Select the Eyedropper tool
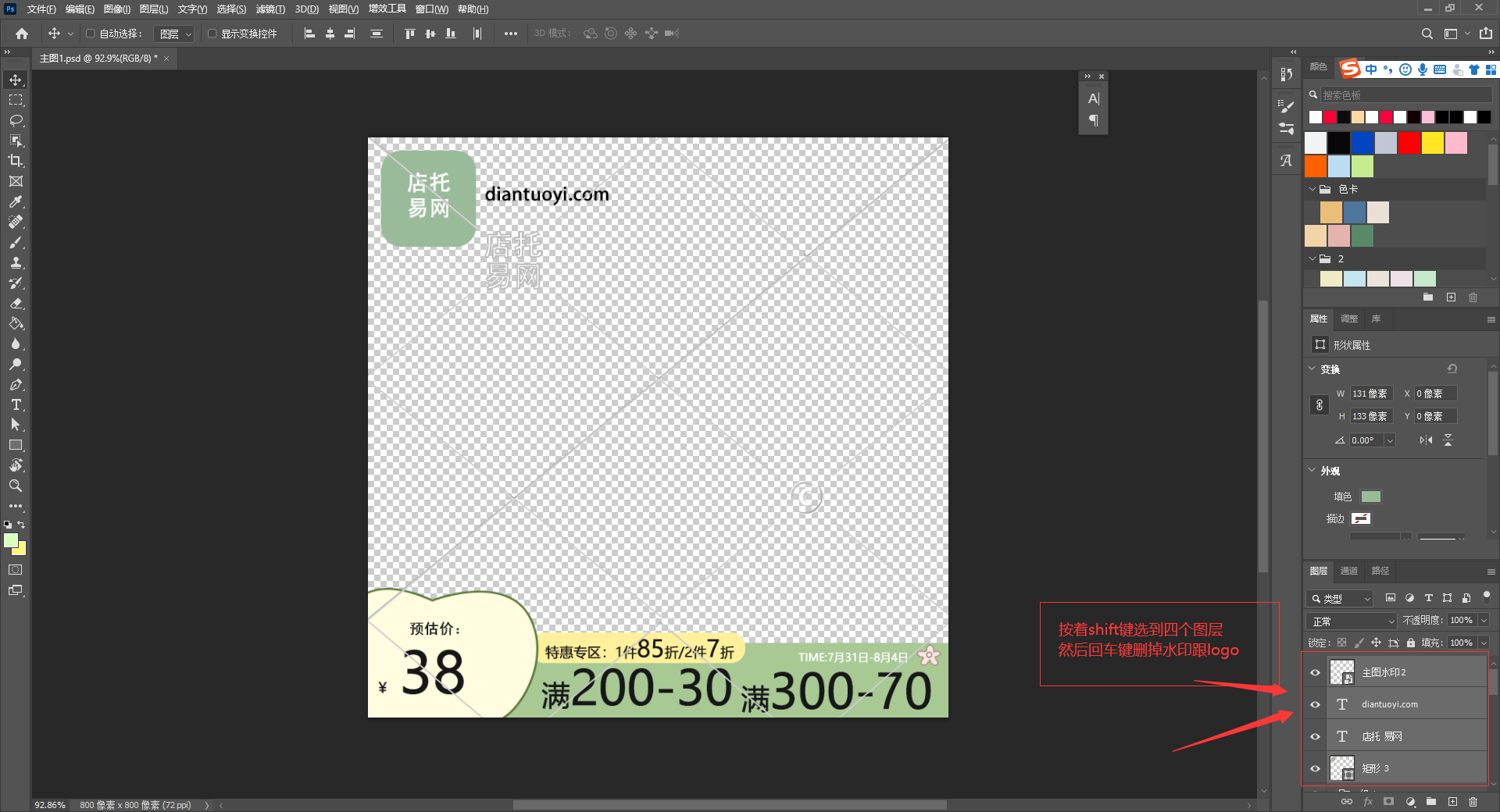The image size is (1500, 812). point(16,201)
